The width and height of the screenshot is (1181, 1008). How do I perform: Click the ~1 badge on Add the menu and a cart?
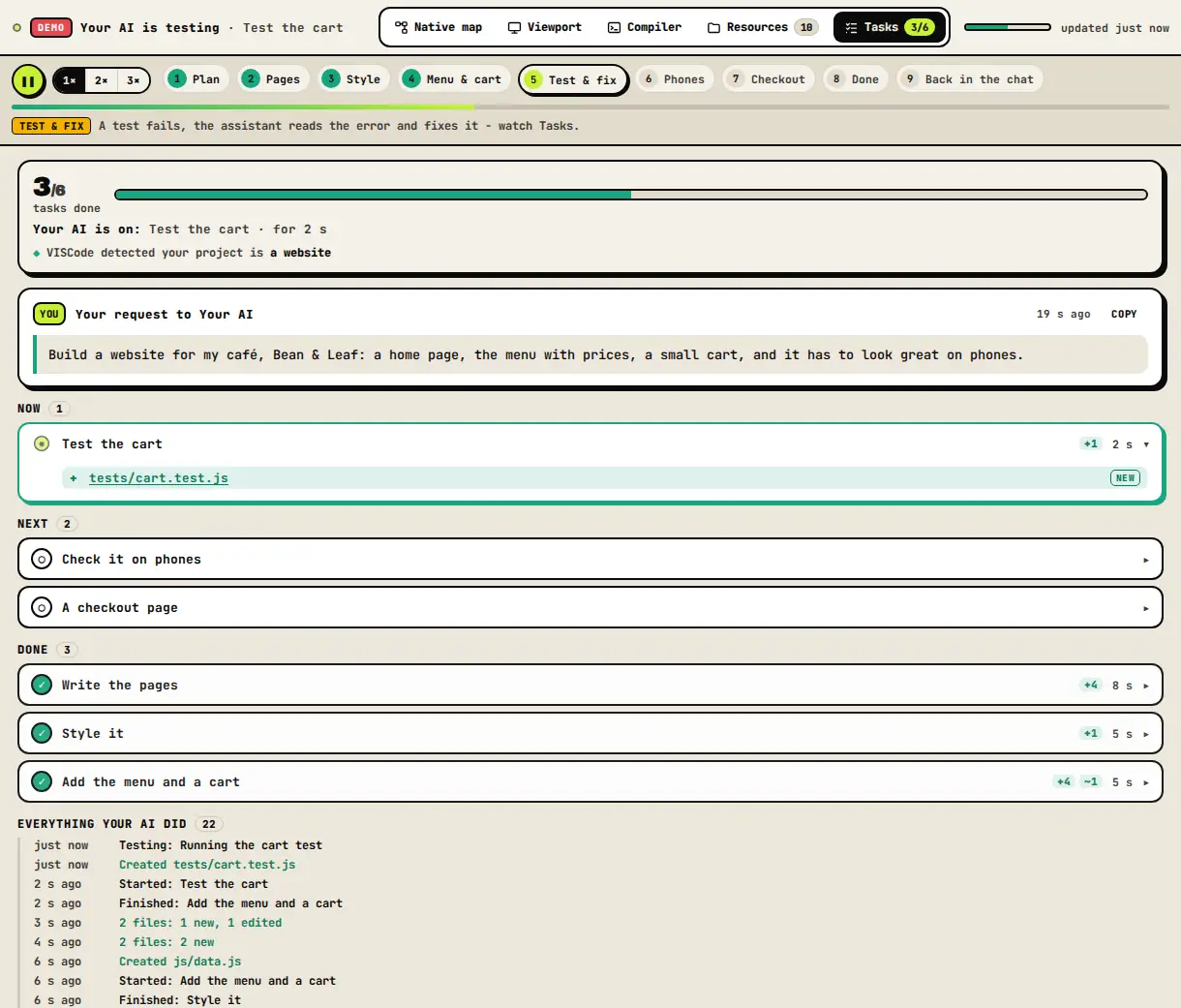click(x=1091, y=781)
